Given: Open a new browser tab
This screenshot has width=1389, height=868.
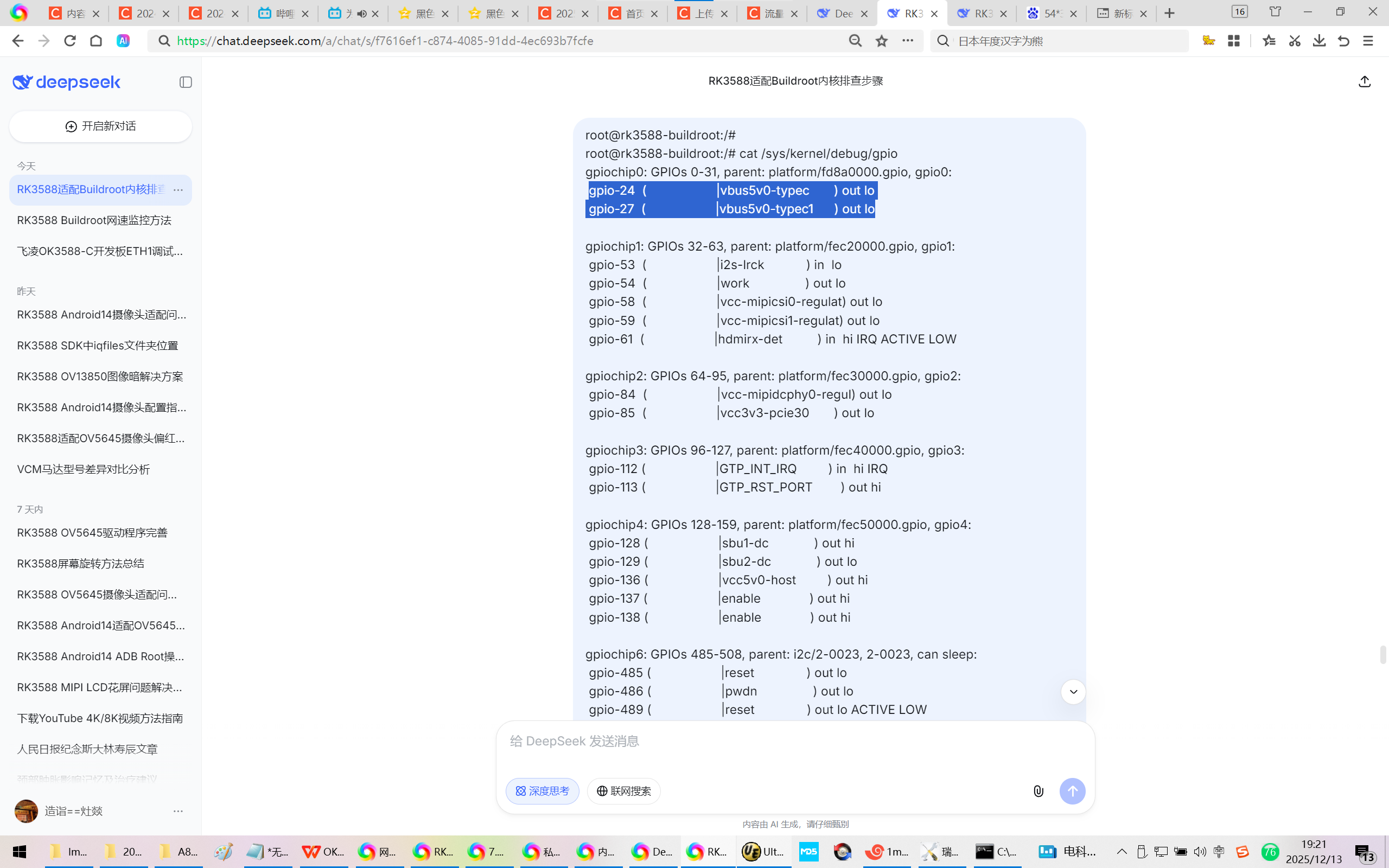Looking at the screenshot, I should tap(1169, 13).
